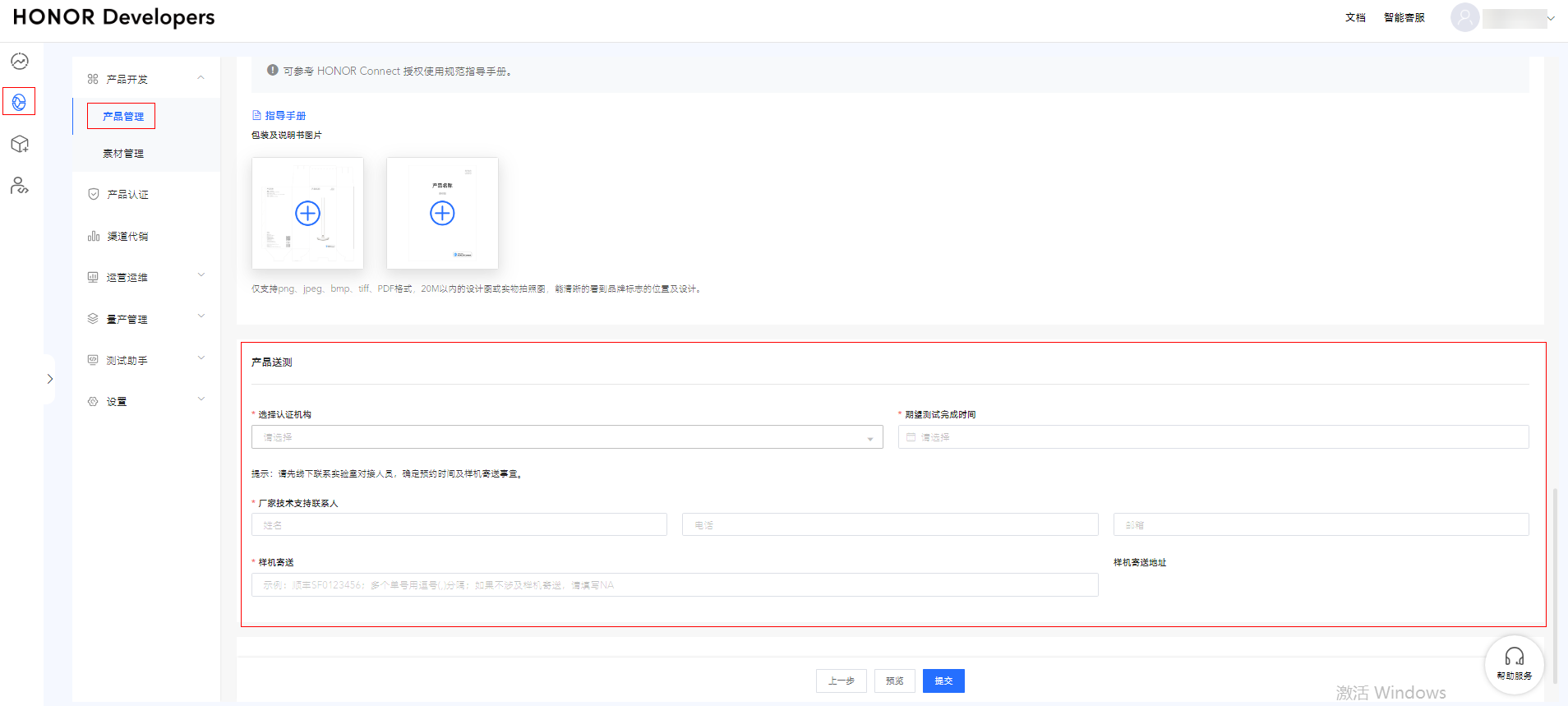This screenshot has width=1568, height=706.
Task: Open the cube-plus icon in left rail
Action: (20, 144)
